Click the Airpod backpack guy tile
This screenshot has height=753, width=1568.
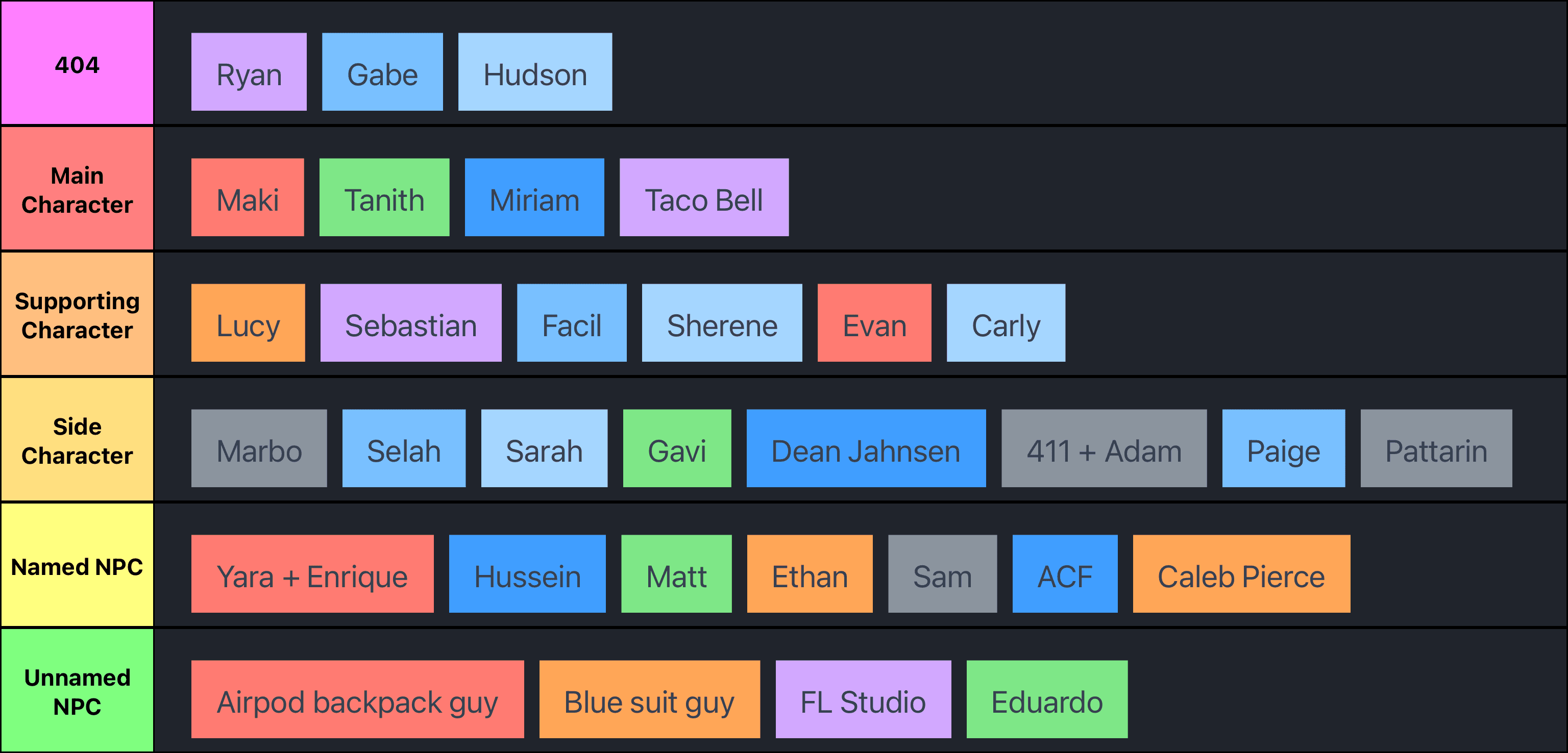(x=357, y=699)
